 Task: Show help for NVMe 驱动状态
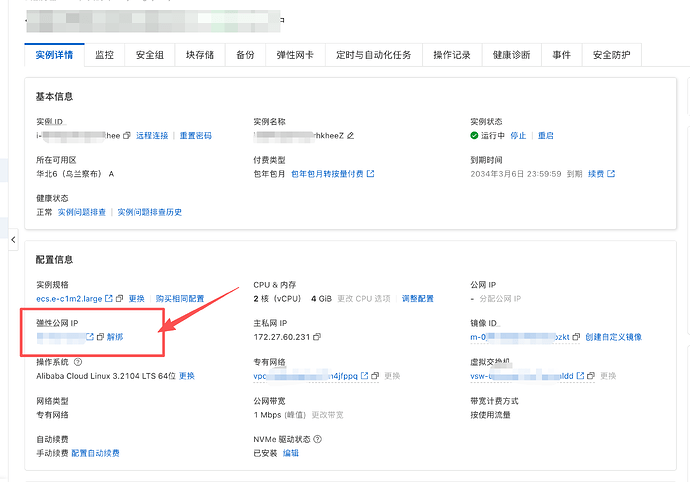click(x=317, y=439)
